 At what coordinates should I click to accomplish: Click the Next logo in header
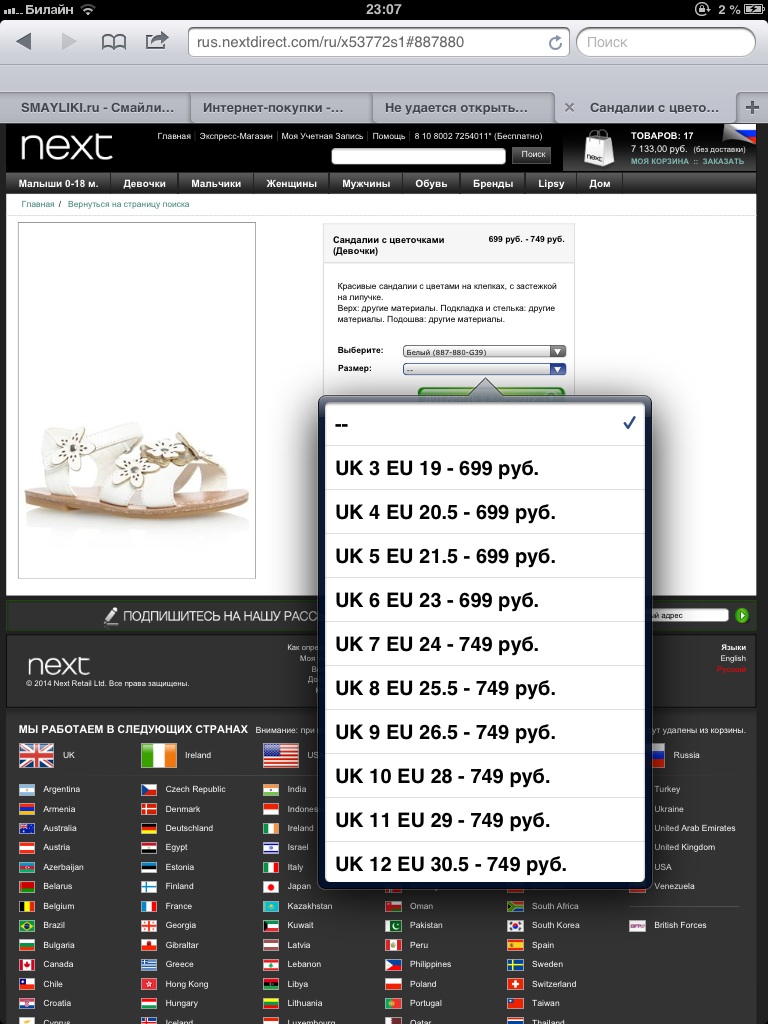[67, 147]
